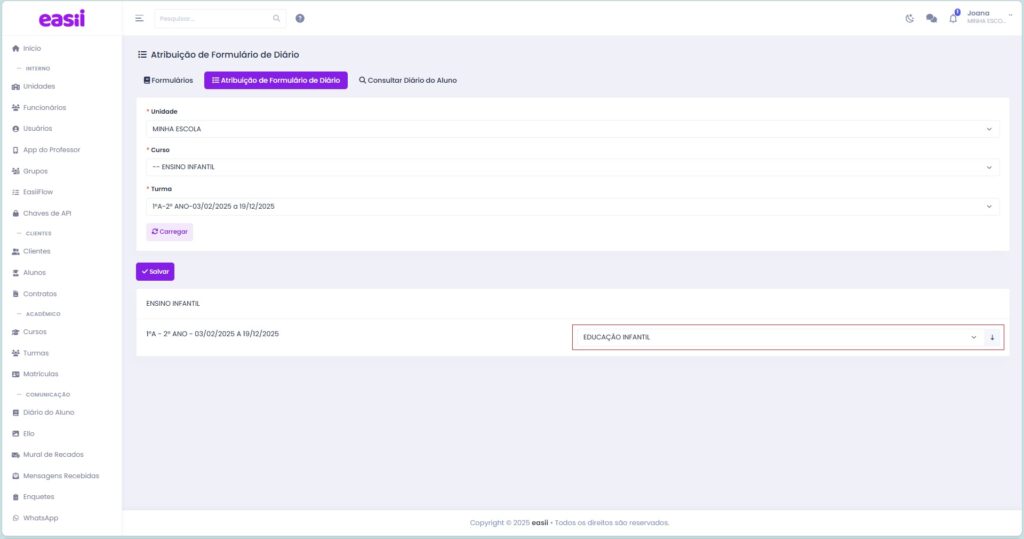
Task: Switch to the Formulários tab
Action: coord(168,80)
